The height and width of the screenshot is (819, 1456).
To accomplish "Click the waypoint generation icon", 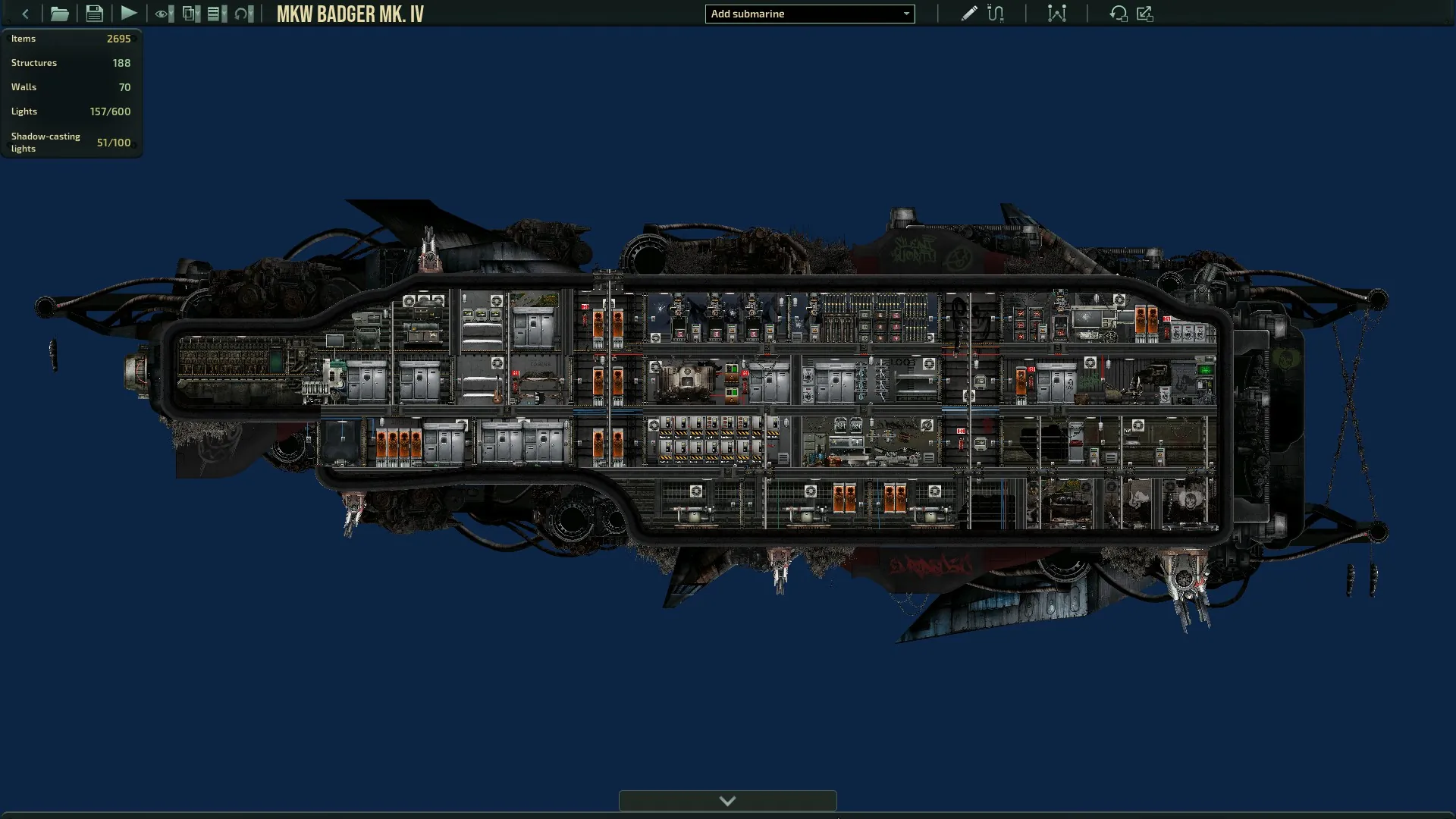I will tap(1056, 14).
